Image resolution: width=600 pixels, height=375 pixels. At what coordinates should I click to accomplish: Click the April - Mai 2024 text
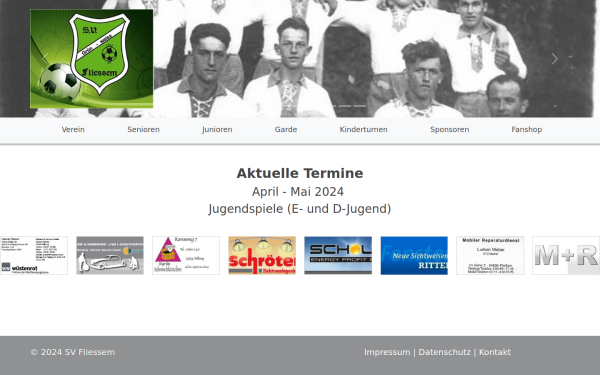298,191
